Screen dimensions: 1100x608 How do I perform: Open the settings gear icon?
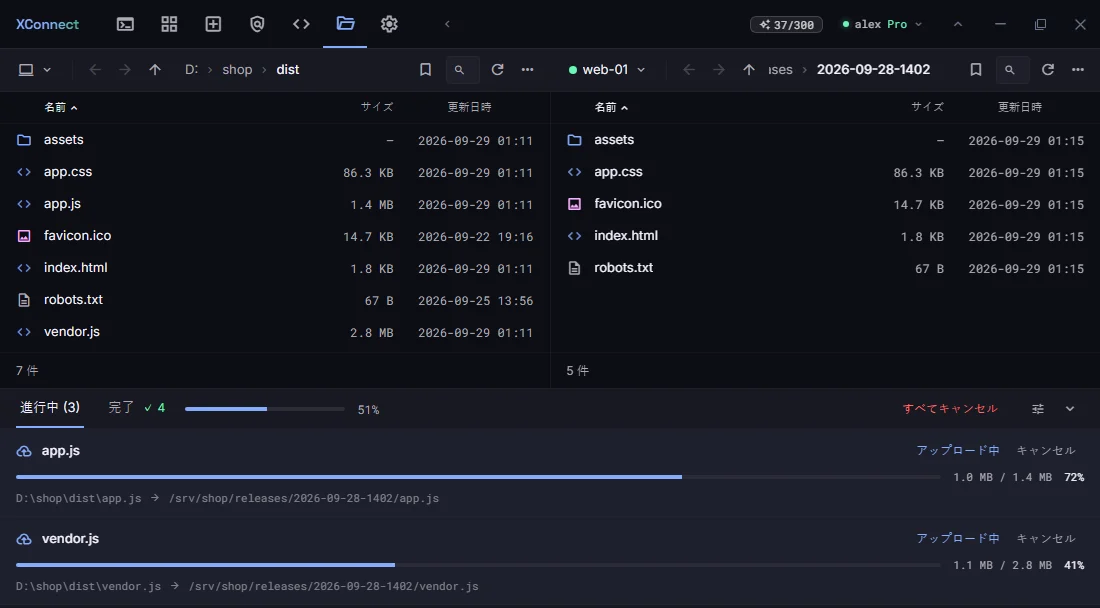[389, 24]
